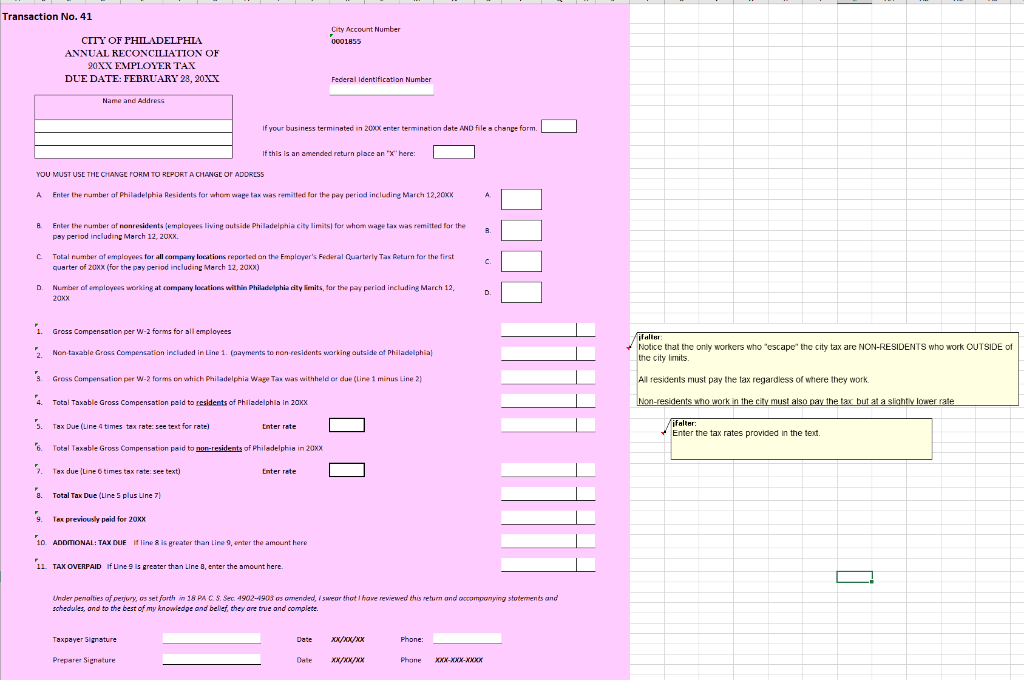Click the Preparer Signature entry line
The height and width of the screenshot is (680, 1024).
[210, 660]
